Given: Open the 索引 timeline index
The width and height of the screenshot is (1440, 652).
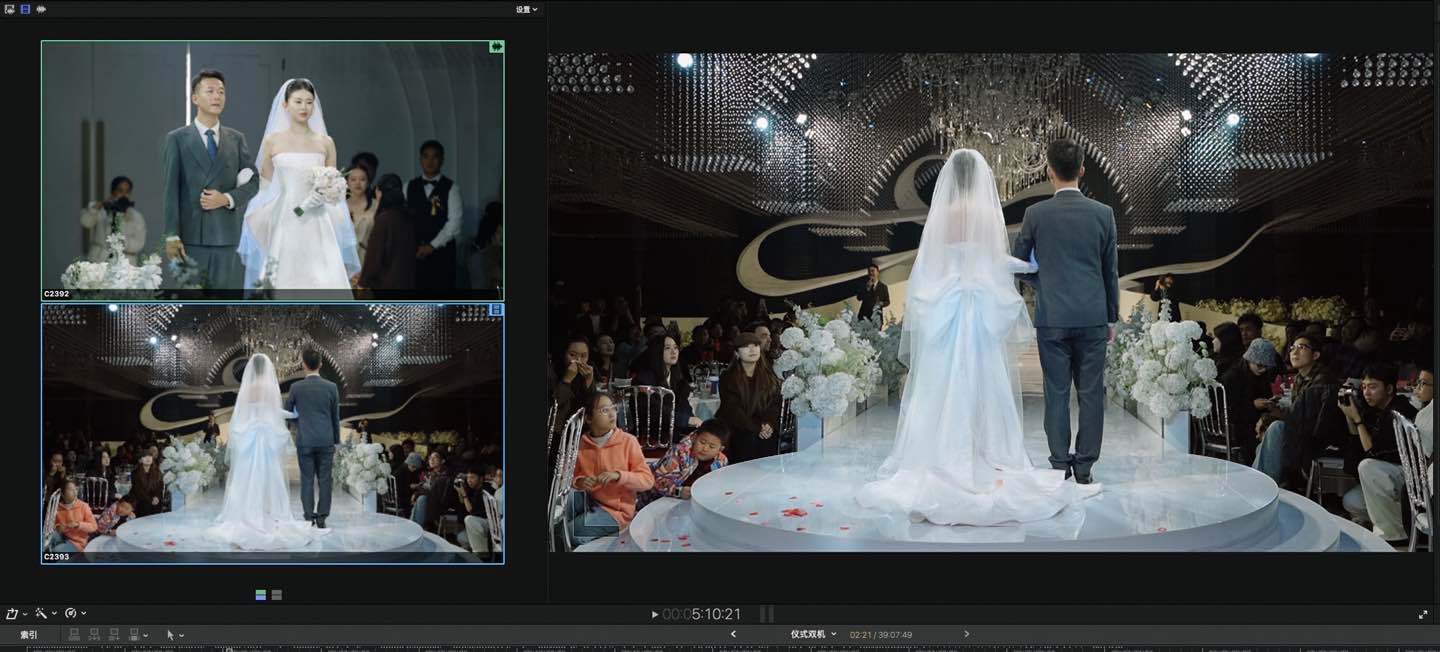Looking at the screenshot, I should [x=29, y=635].
